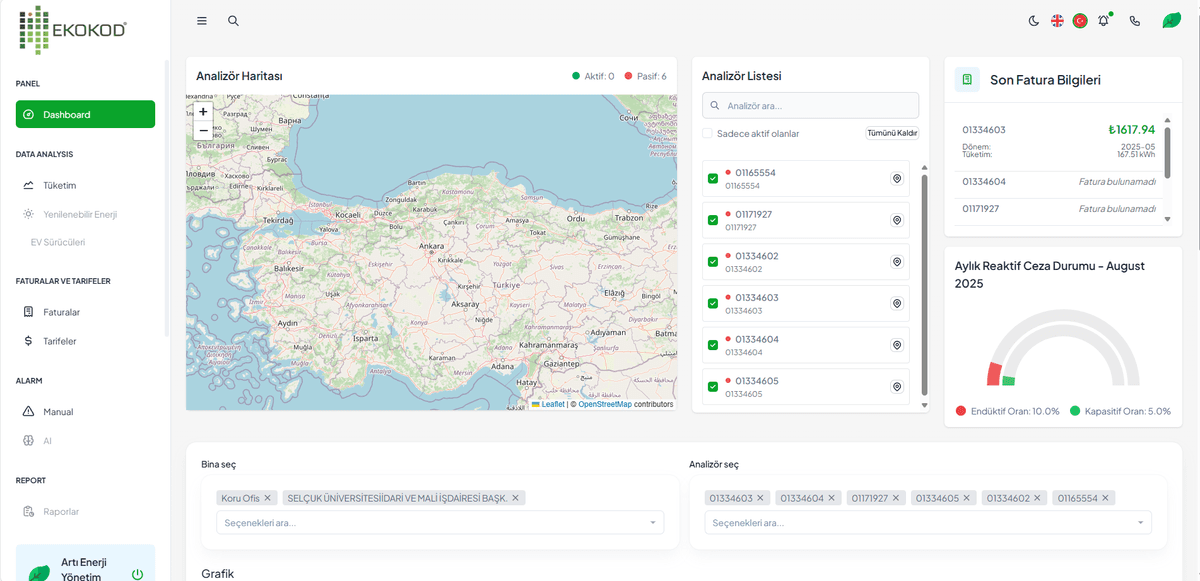This screenshot has width=1200, height=581.
Task: Click the red Endüktif segment on the gauge
Action: coord(993,374)
